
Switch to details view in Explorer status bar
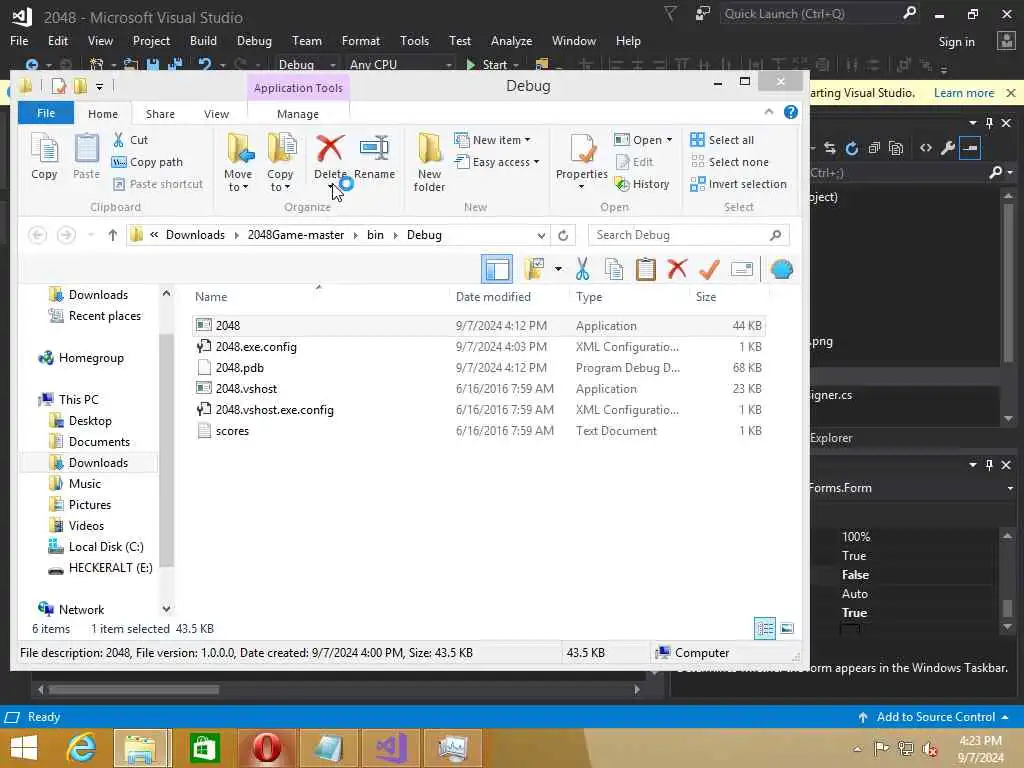[x=765, y=629]
